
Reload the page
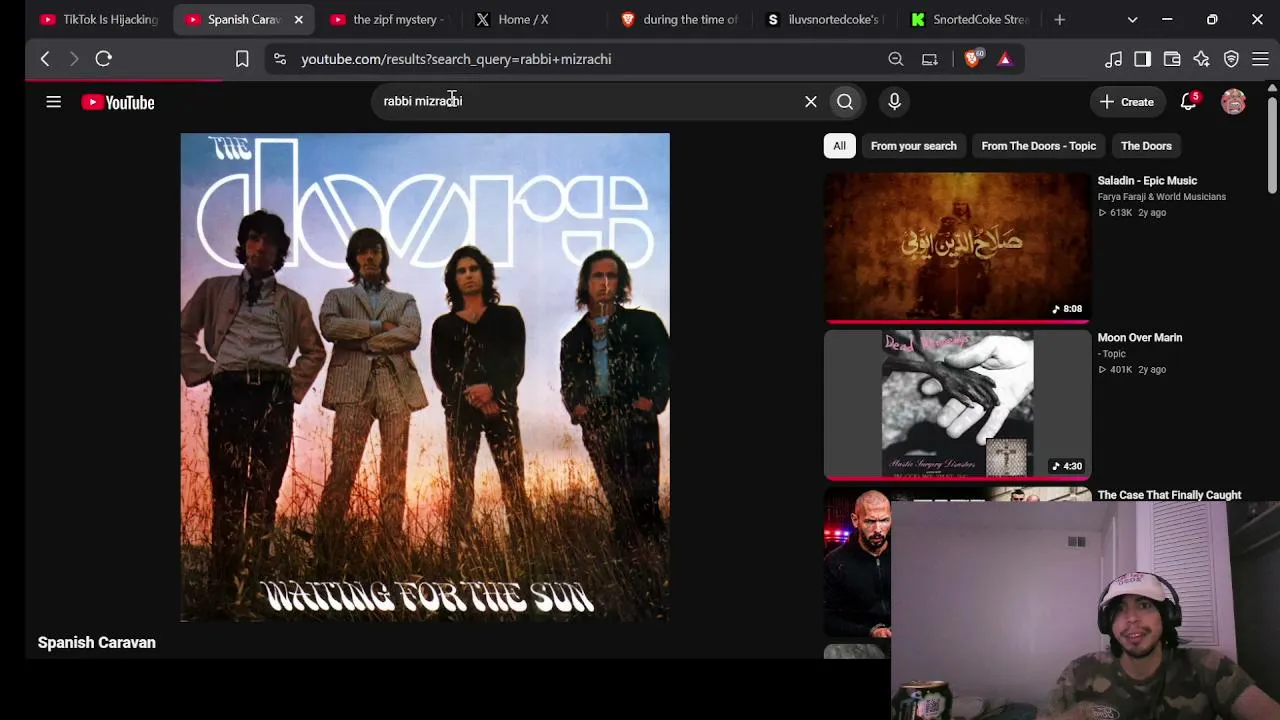[103, 59]
